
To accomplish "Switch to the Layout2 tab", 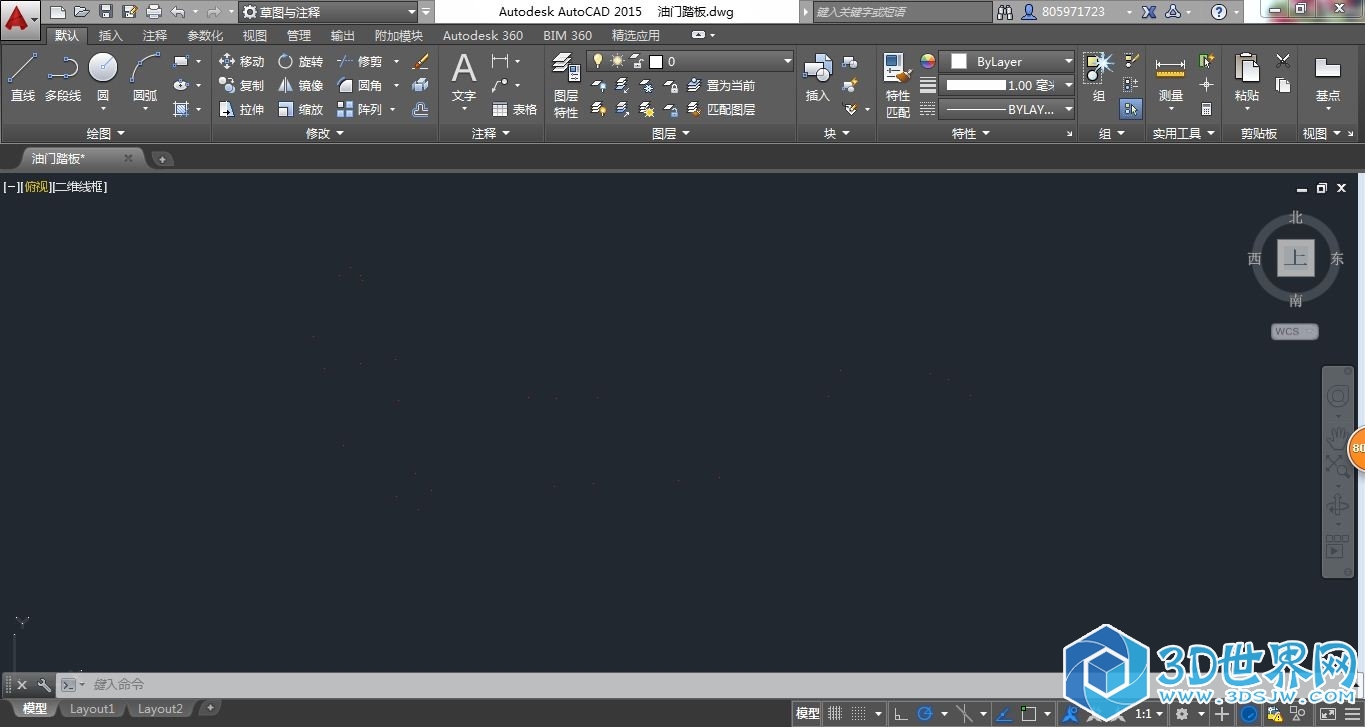I will [160, 709].
